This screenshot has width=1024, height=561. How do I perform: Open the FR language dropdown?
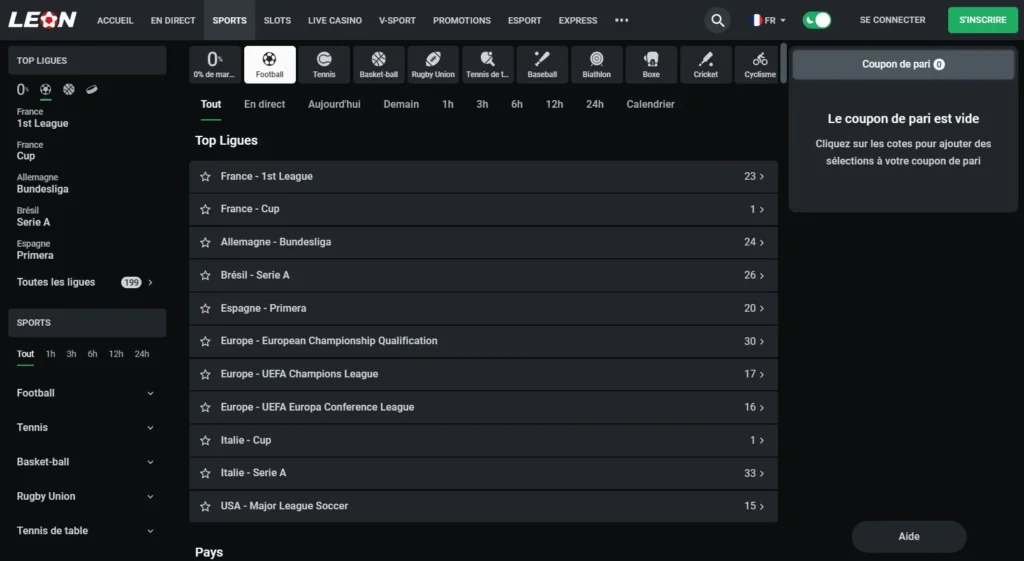[769, 20]
